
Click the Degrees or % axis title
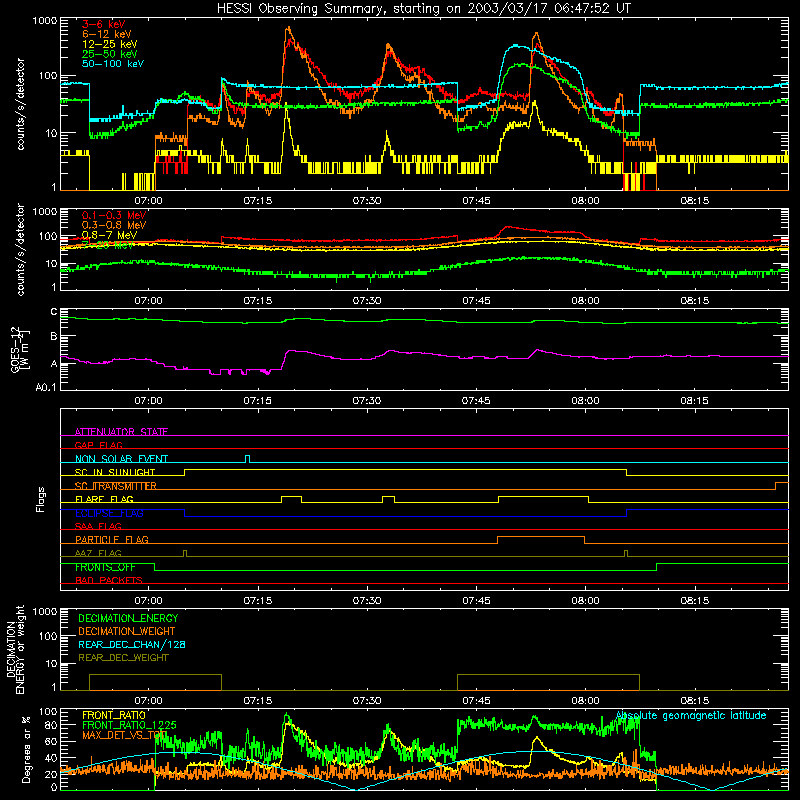(x=26, y=749)
